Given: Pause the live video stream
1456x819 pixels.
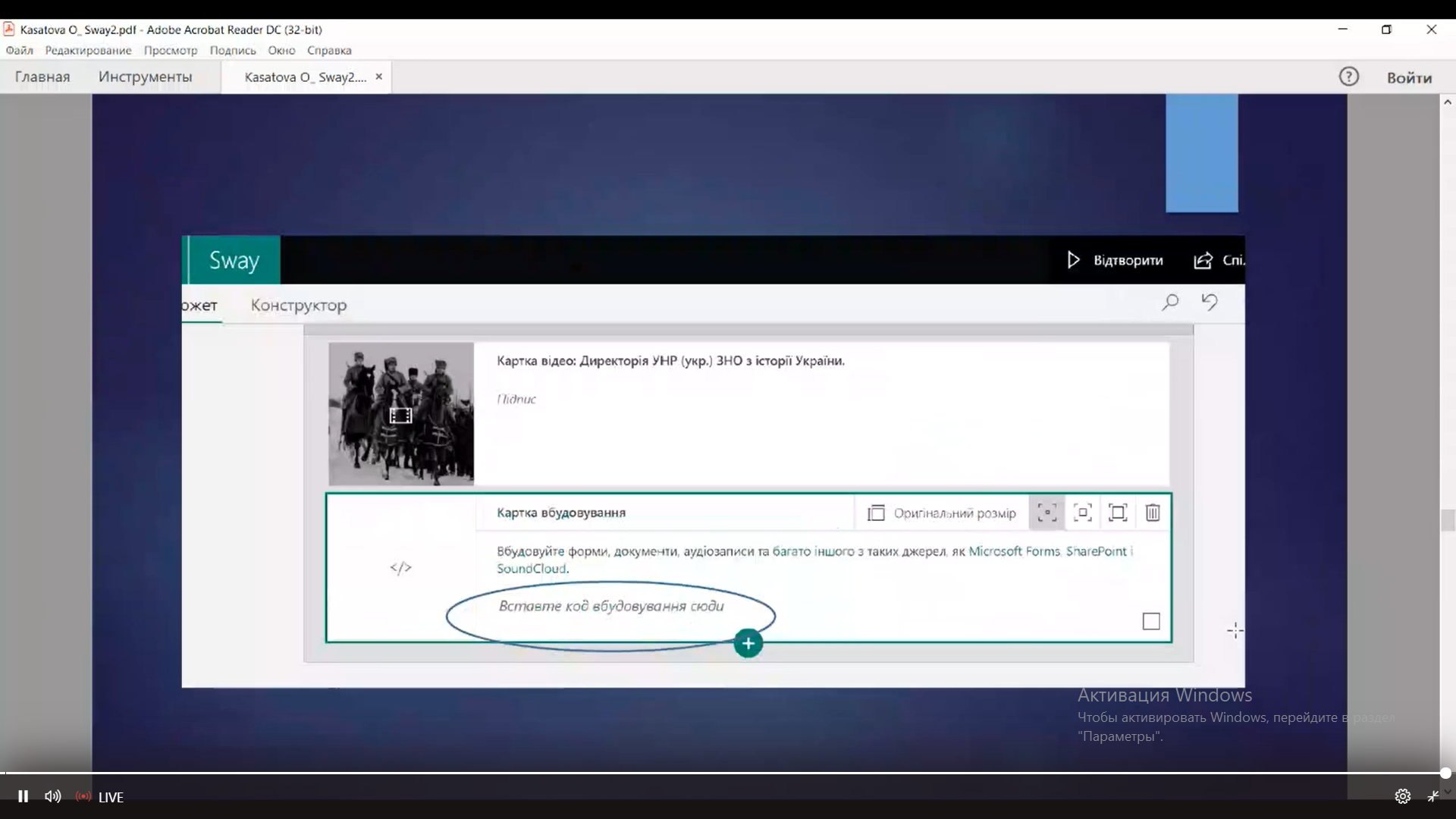Looking at the screenshot, I should click(x=23, y=796).
